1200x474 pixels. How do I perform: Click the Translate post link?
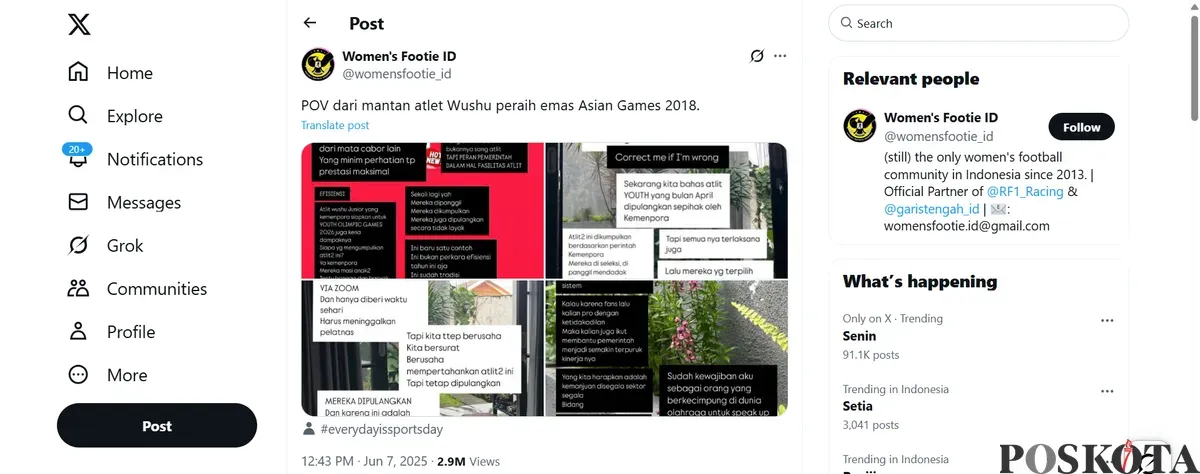[335, 125]
